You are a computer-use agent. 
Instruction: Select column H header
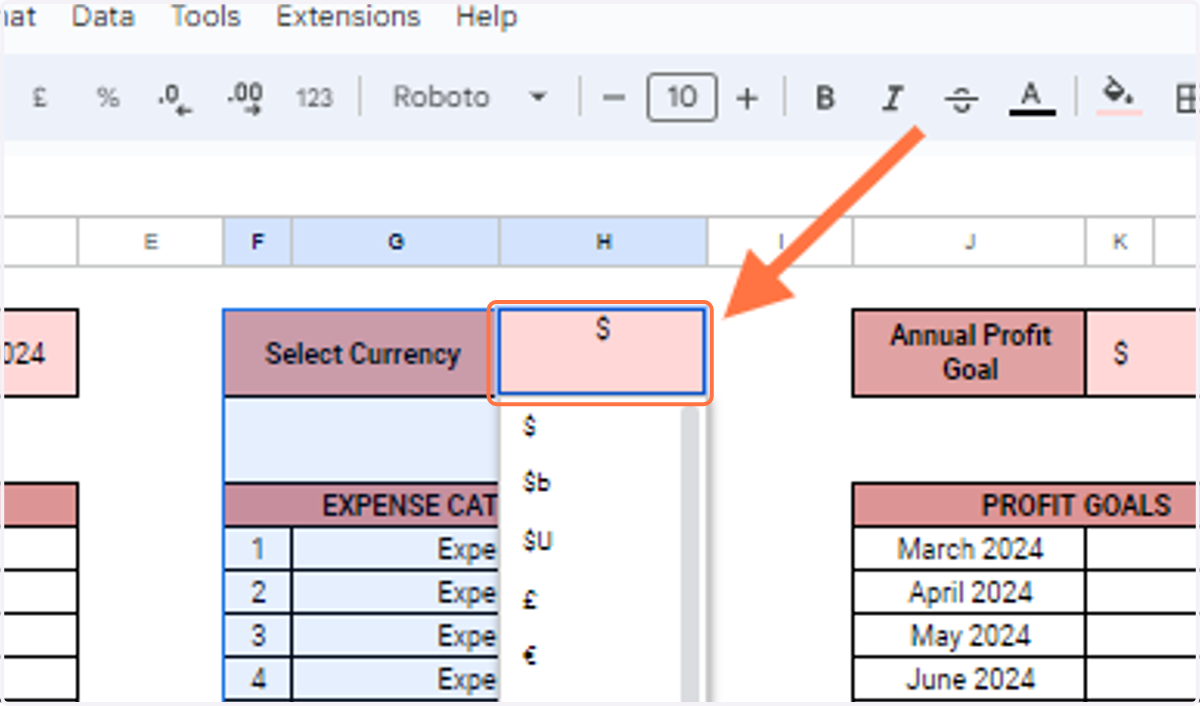603,242
